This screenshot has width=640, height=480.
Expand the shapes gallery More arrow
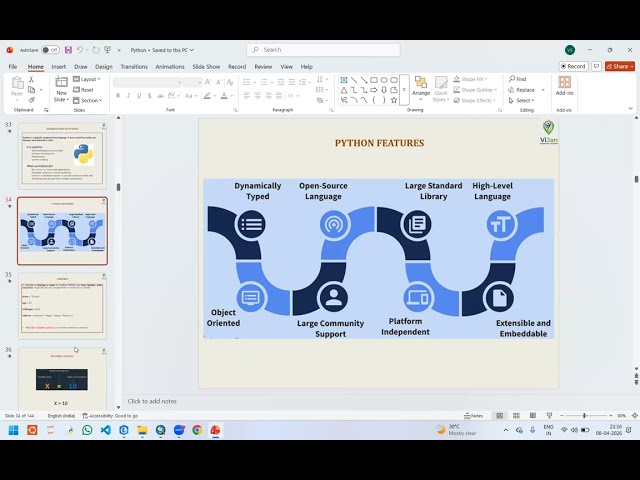tap(404, 90)
